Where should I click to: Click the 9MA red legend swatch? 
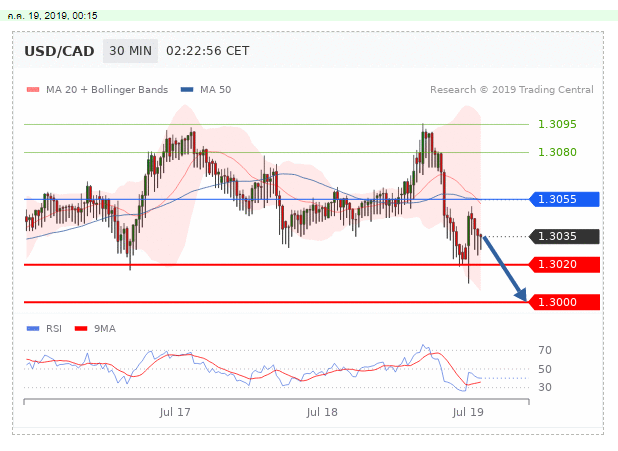point(81,328)
